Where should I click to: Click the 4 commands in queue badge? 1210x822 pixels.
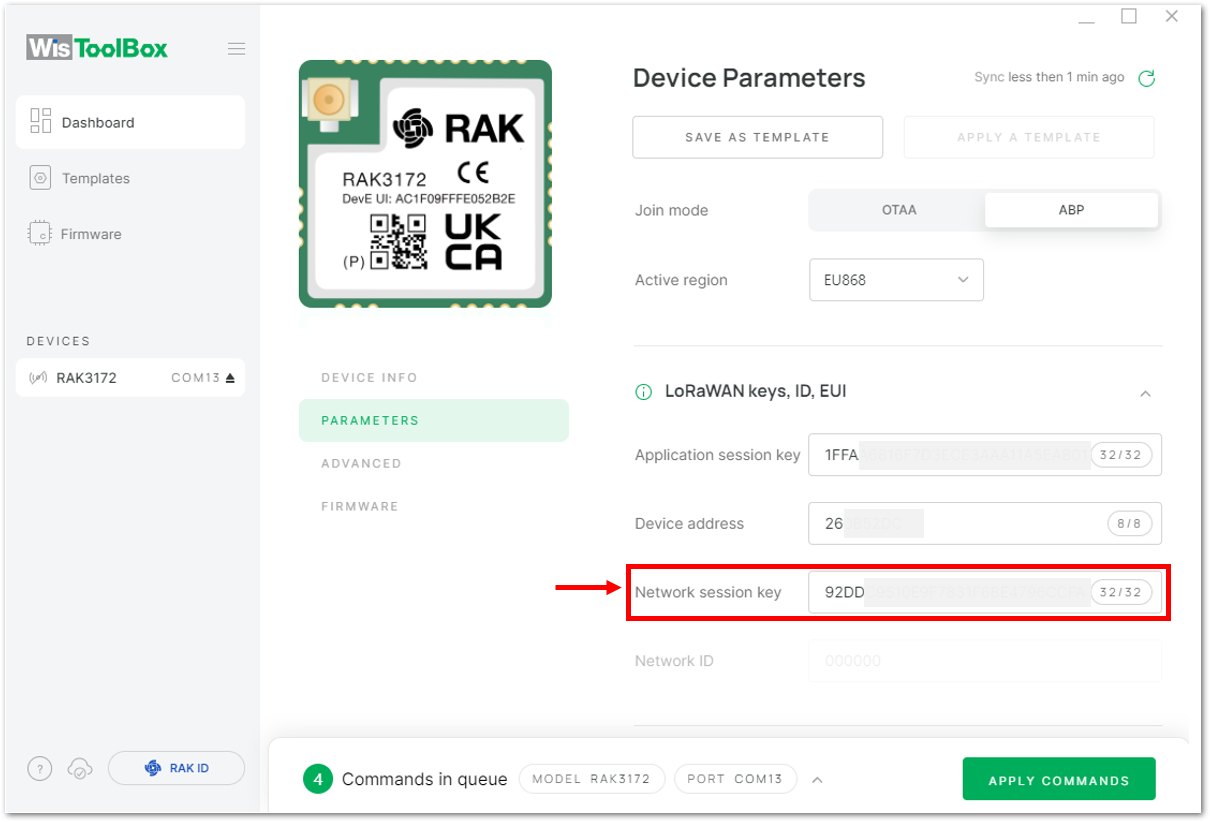click(x=318, y=779)
